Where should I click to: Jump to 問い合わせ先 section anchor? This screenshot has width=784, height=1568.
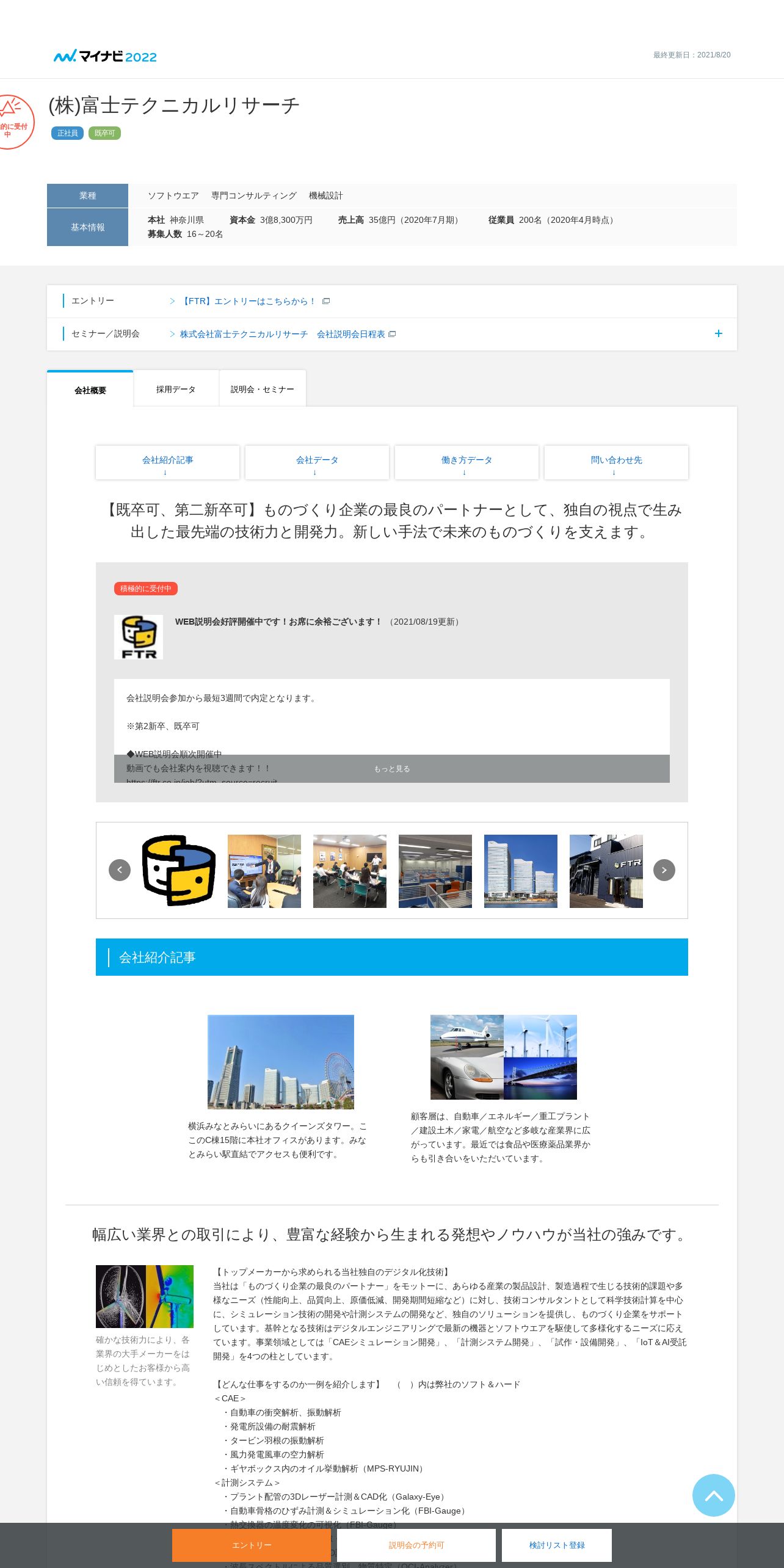point(616,462)
